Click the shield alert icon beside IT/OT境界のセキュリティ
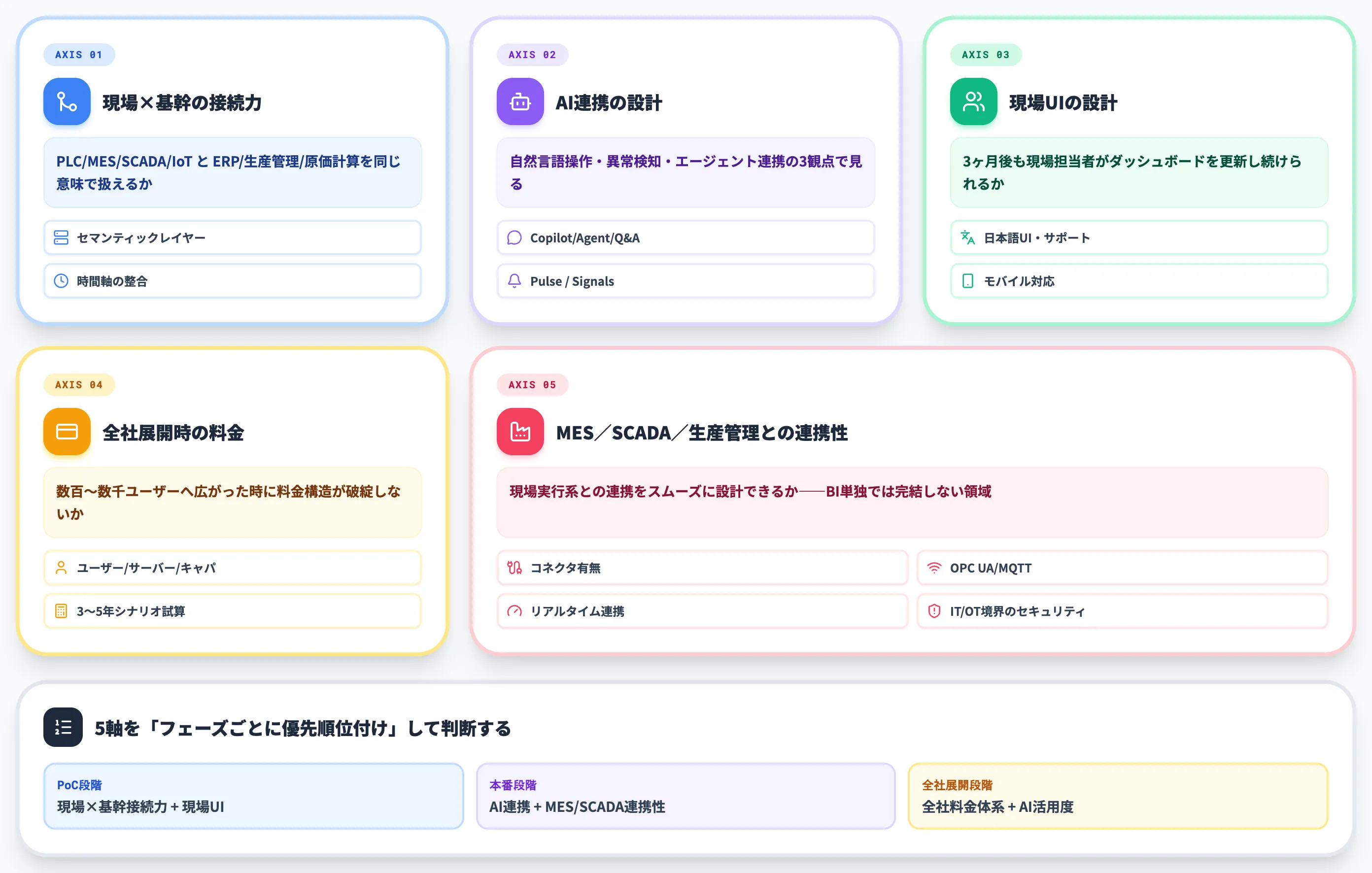The width and height of the screenshot is (1372, 873). pos(934,611)
